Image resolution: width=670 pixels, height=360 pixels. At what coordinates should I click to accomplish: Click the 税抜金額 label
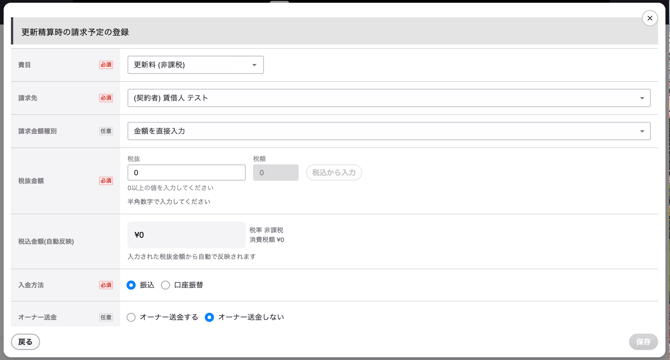pos(31,181)
